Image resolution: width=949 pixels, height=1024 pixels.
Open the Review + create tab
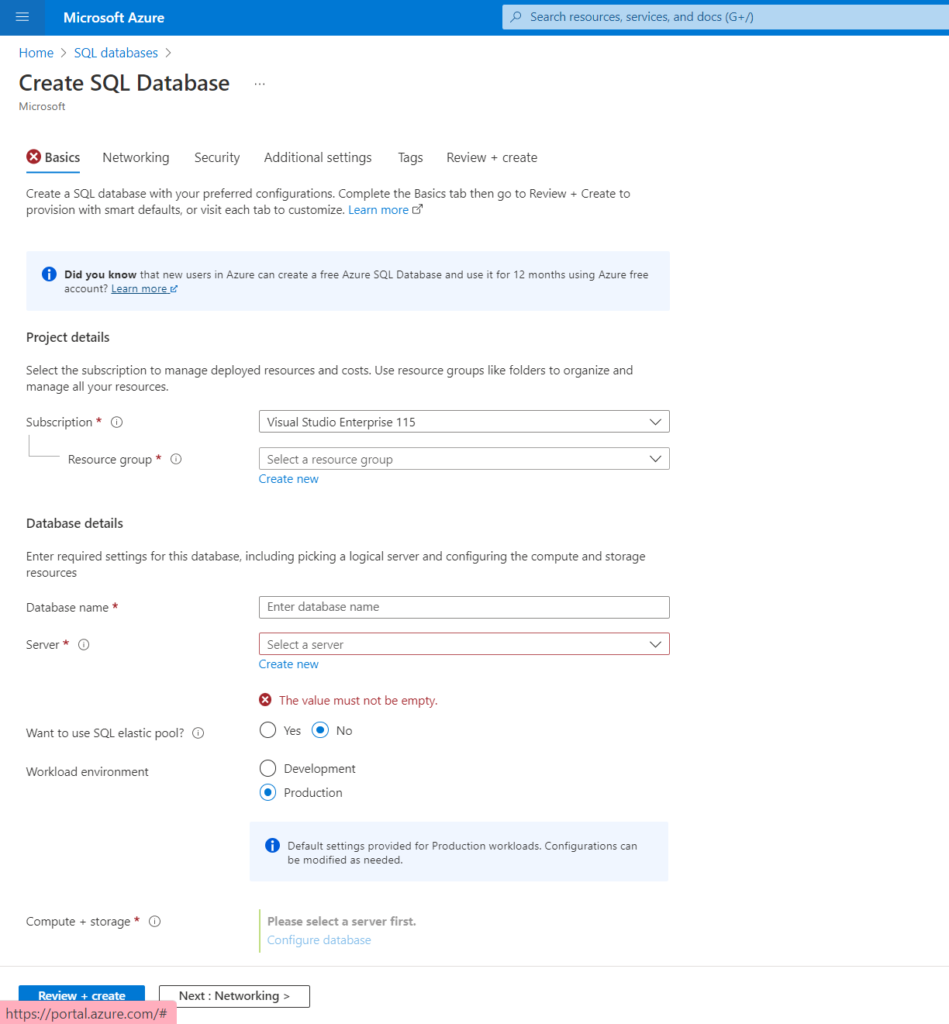click(x=492, y=157)
